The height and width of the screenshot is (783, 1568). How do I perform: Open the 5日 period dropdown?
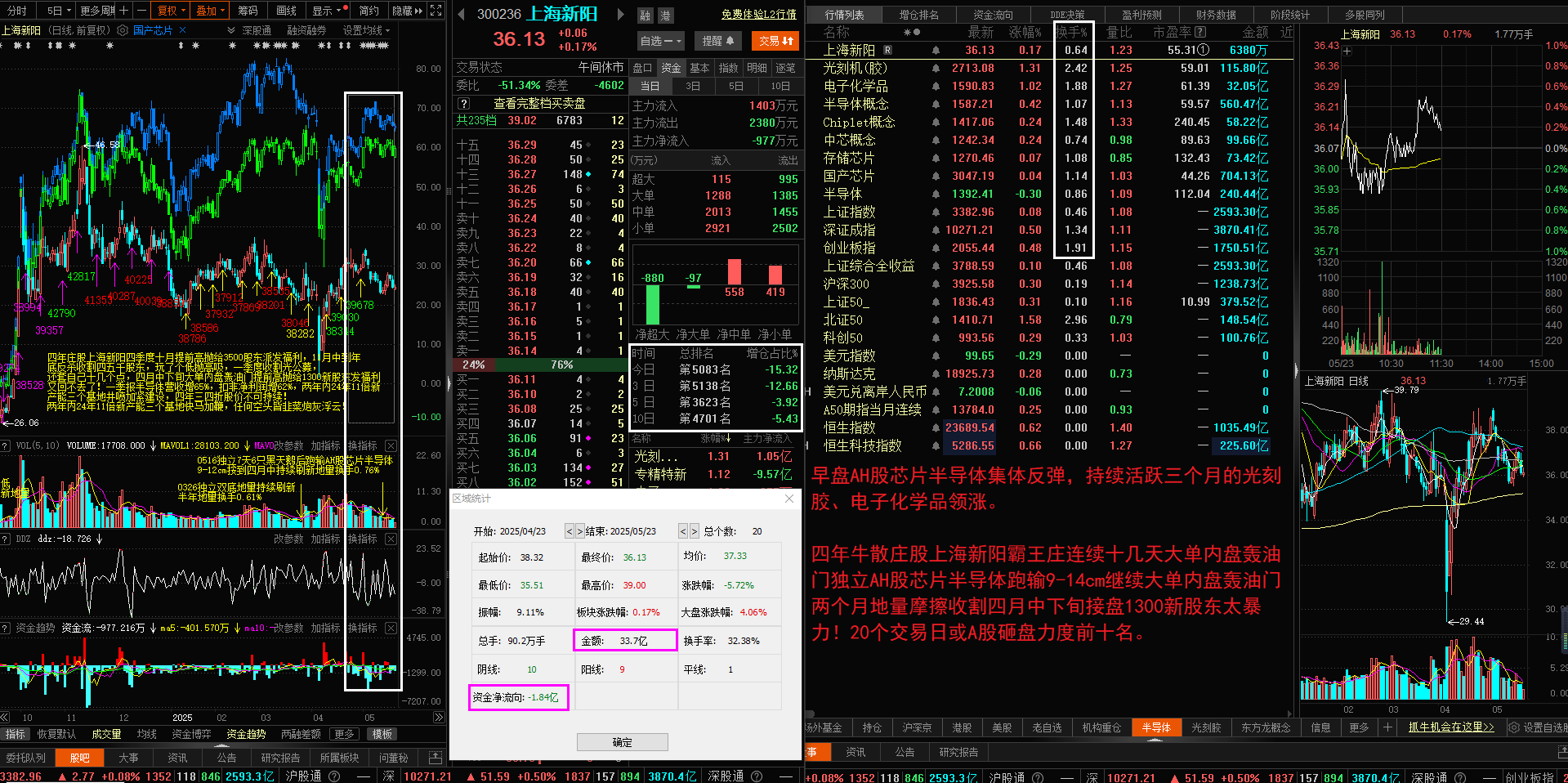tap(60, 11)
